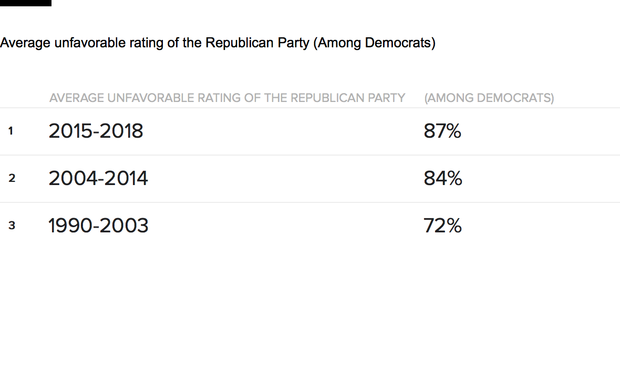Image resolution: width=620 pixels, height=368 pixels.
Task: Select the 87% value
Action: (442, 131)
